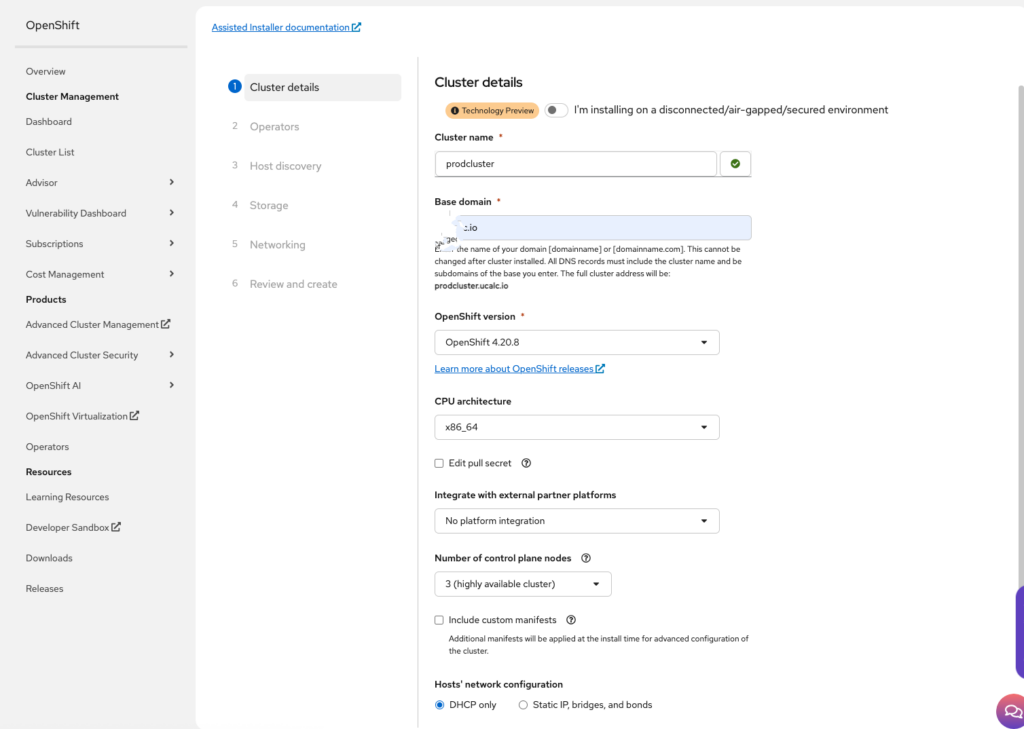1024x729 pixels.
Task: Check the Edit pull secret checkbox
Action: pyautogui.click(x=439, y=463)
